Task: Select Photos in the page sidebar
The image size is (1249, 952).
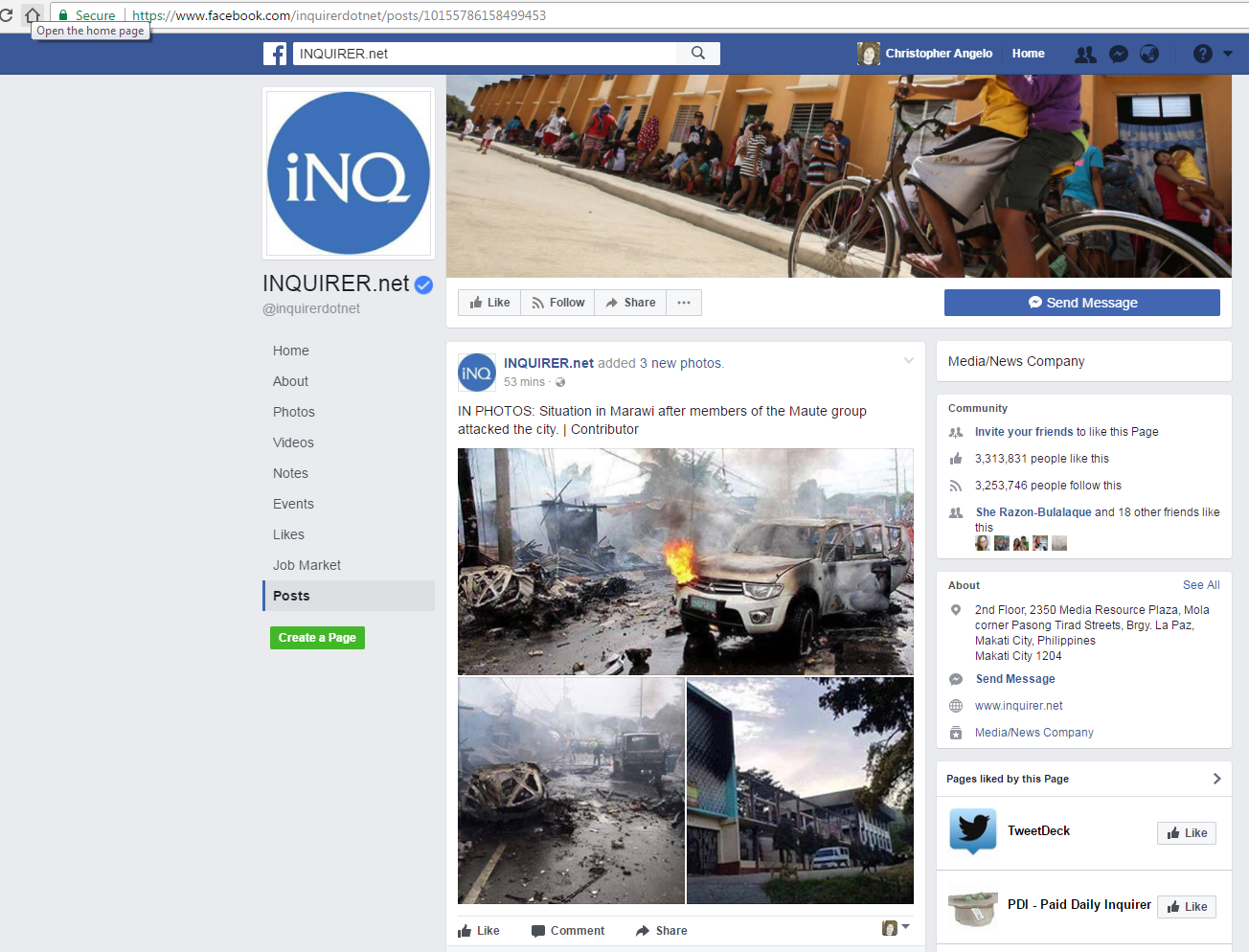Action: tap(294, 412)
